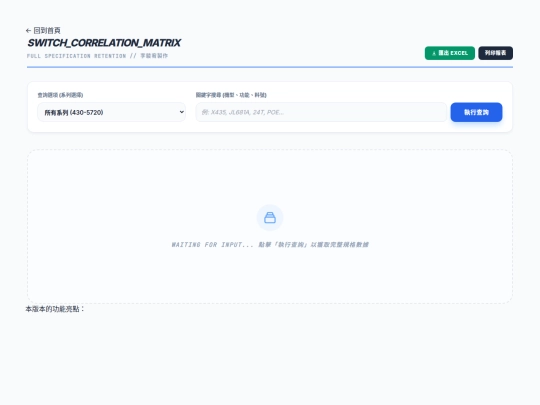Viewport: 540px width, 405px height.
Task: Click the FULL SPECIFICATION RETENTION subtitle
Action: (97, 56)
